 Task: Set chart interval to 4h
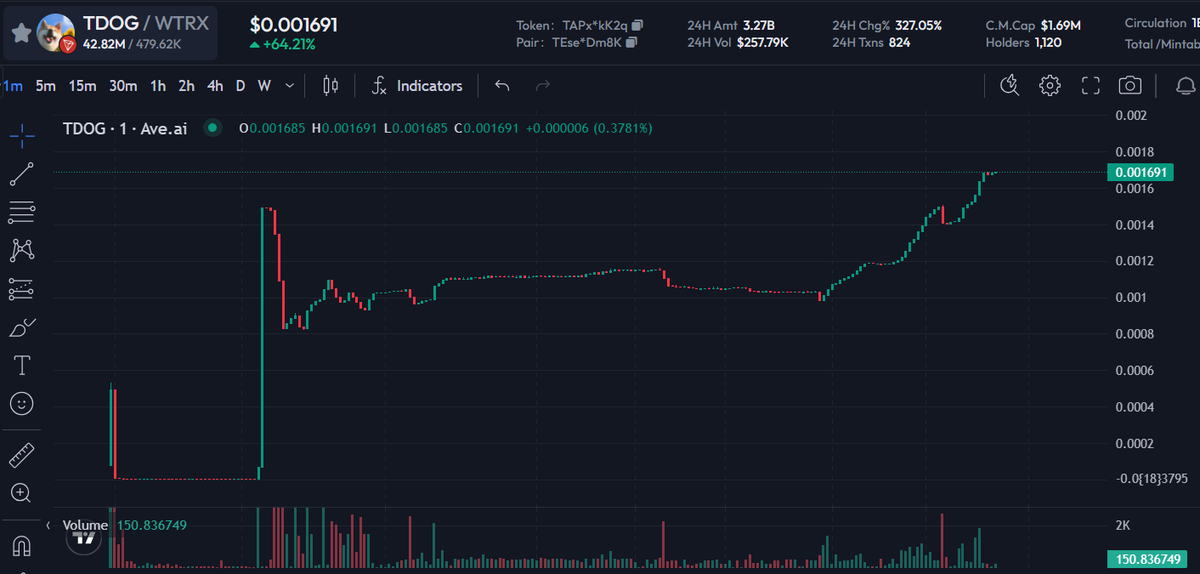pyautogui.click(x=215, y=86)
